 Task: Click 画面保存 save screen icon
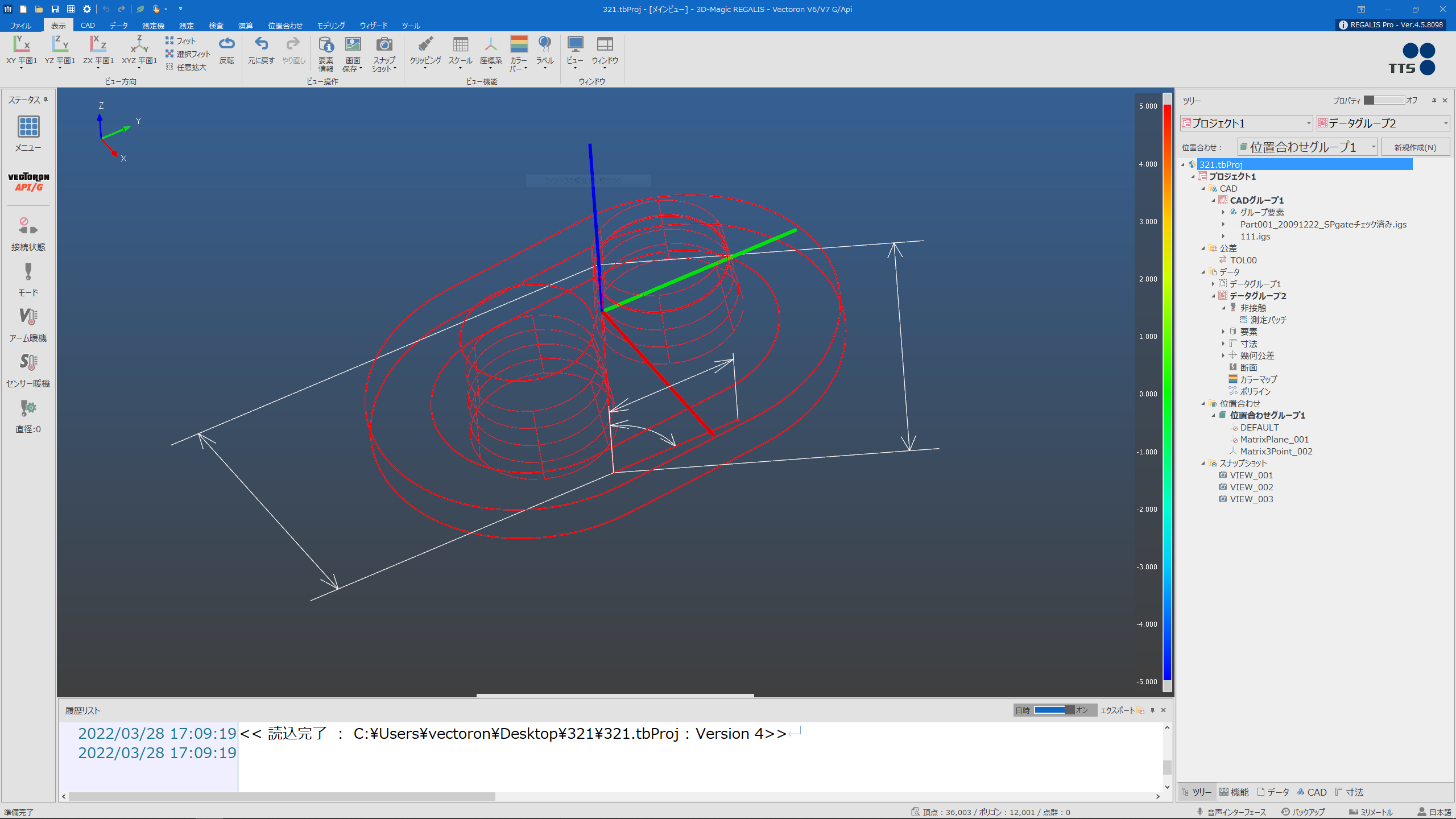pyautogui.click(x=353, y=54)
